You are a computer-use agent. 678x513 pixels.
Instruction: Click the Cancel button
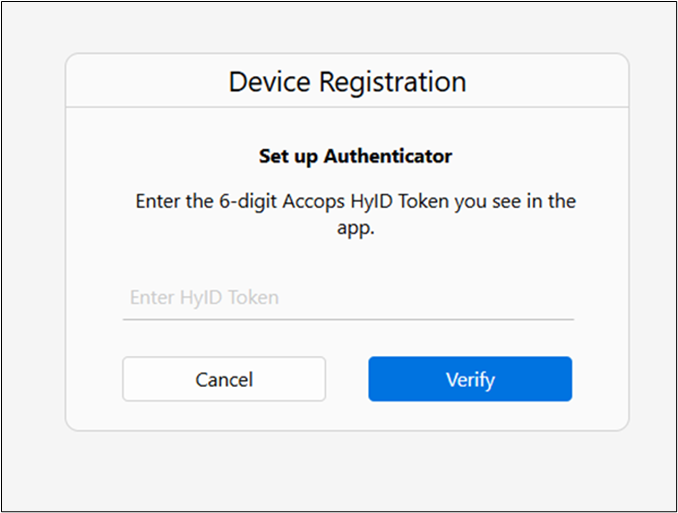(x=224, y=379)
